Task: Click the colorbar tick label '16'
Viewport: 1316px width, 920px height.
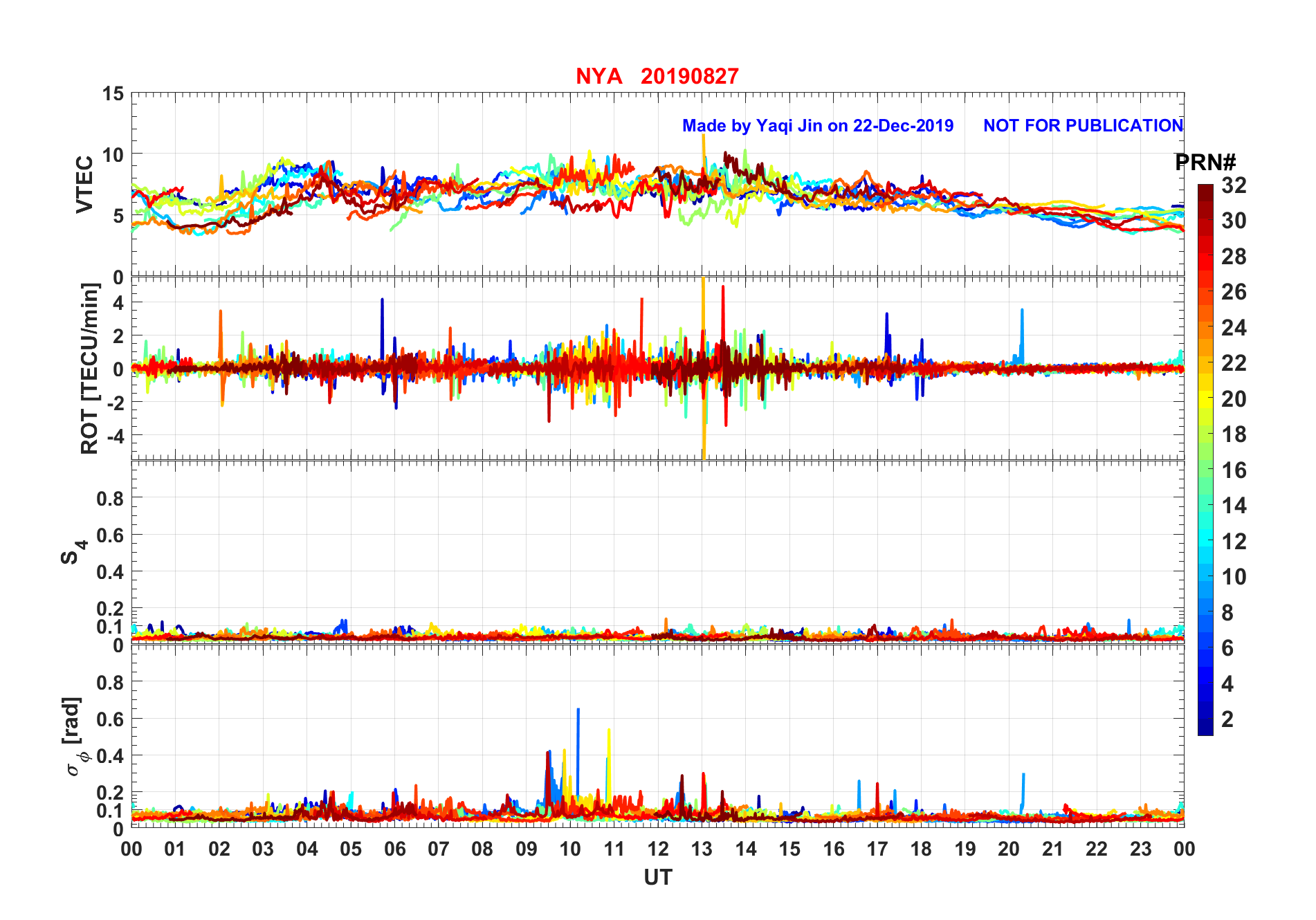Action: (1234, 470)
